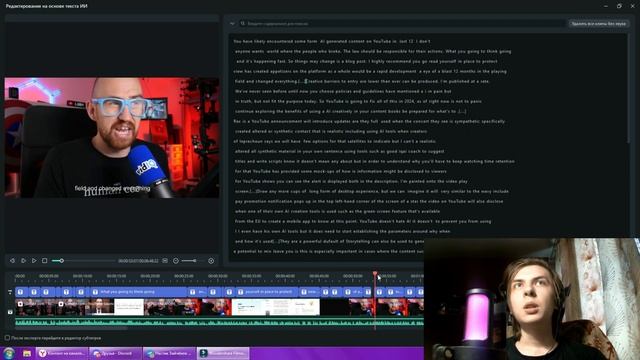Click preview timecode display
The image size is (640, 360).
point(138,261)
